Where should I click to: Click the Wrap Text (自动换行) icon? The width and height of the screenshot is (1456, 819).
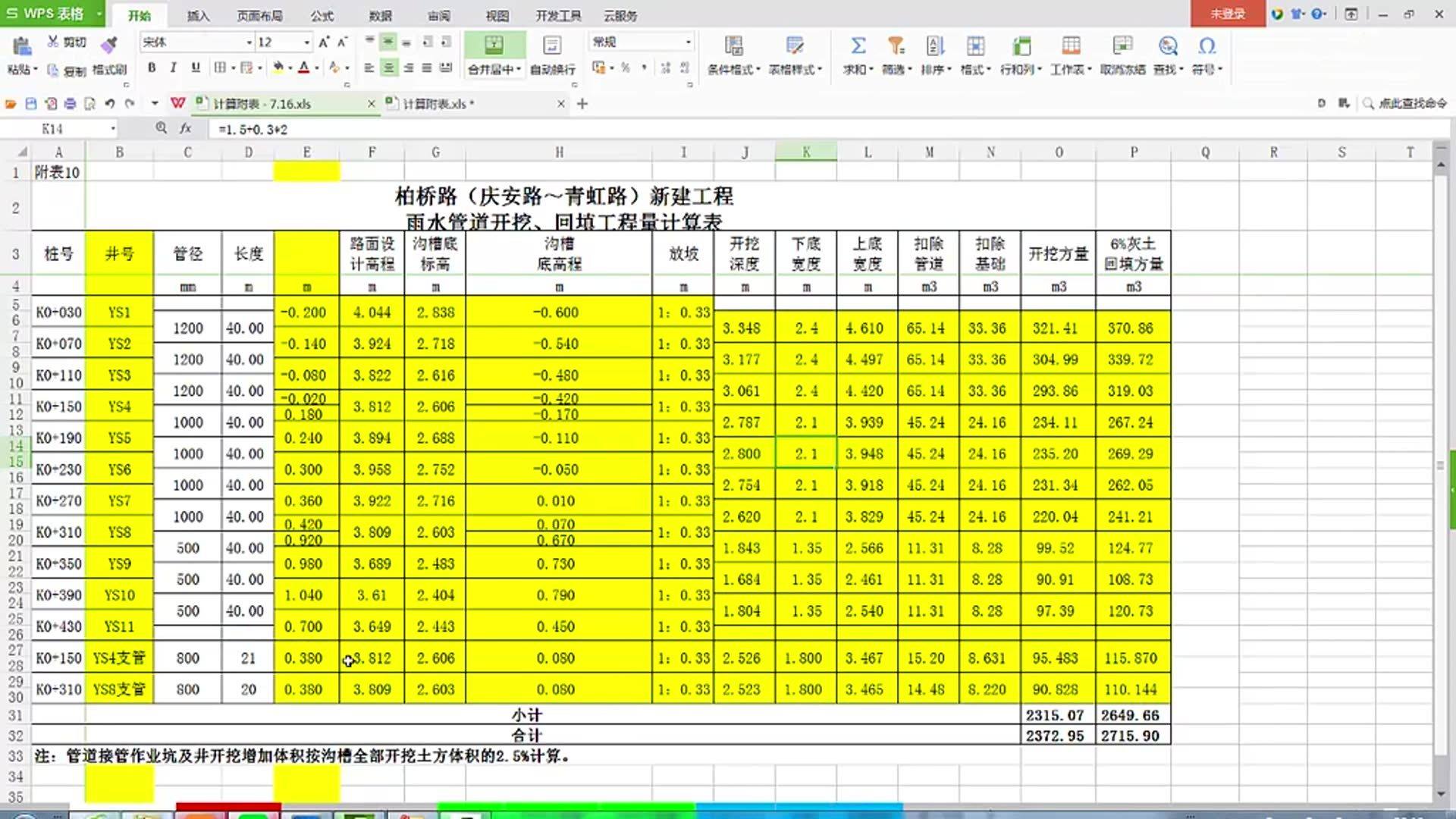(x=552, y=46)
